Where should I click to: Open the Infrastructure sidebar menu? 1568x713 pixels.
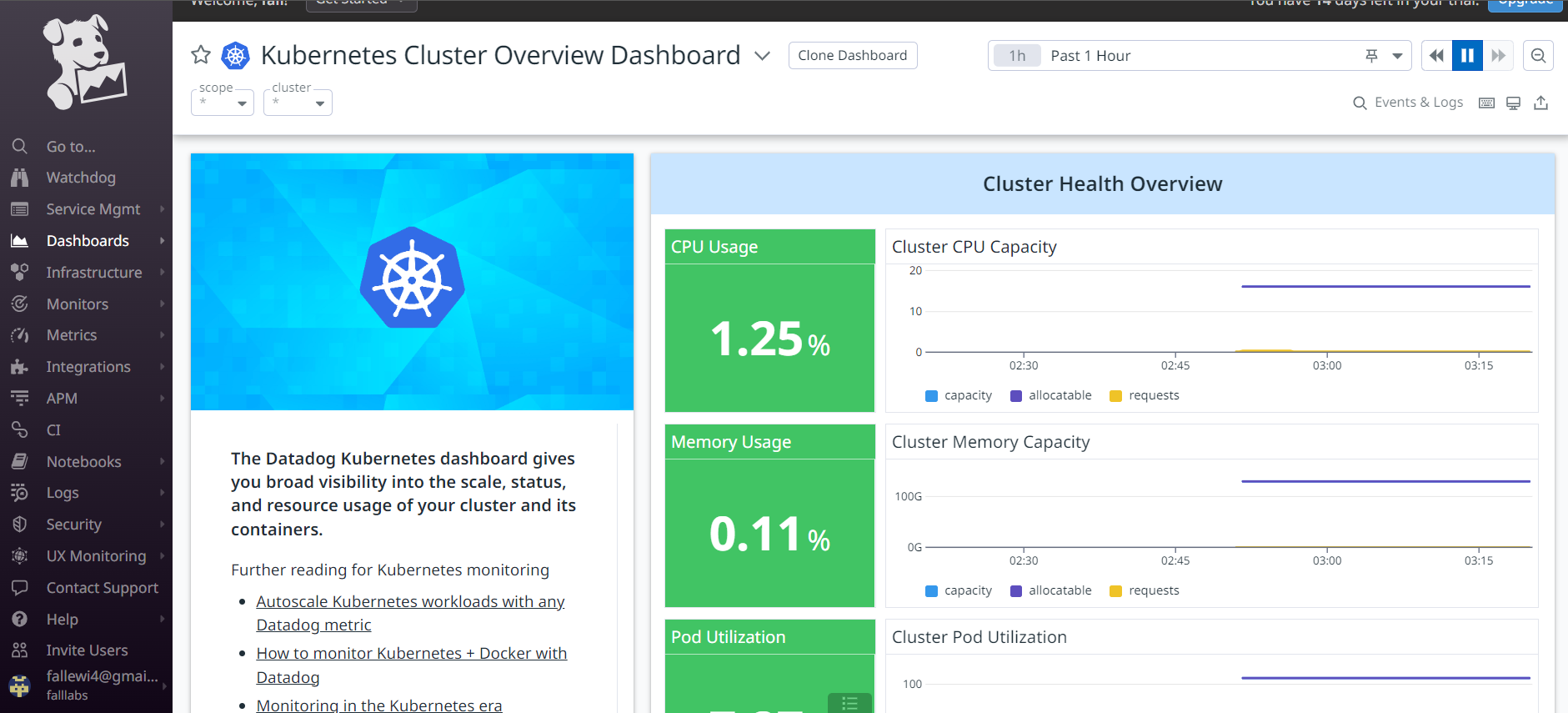(93, 273)
